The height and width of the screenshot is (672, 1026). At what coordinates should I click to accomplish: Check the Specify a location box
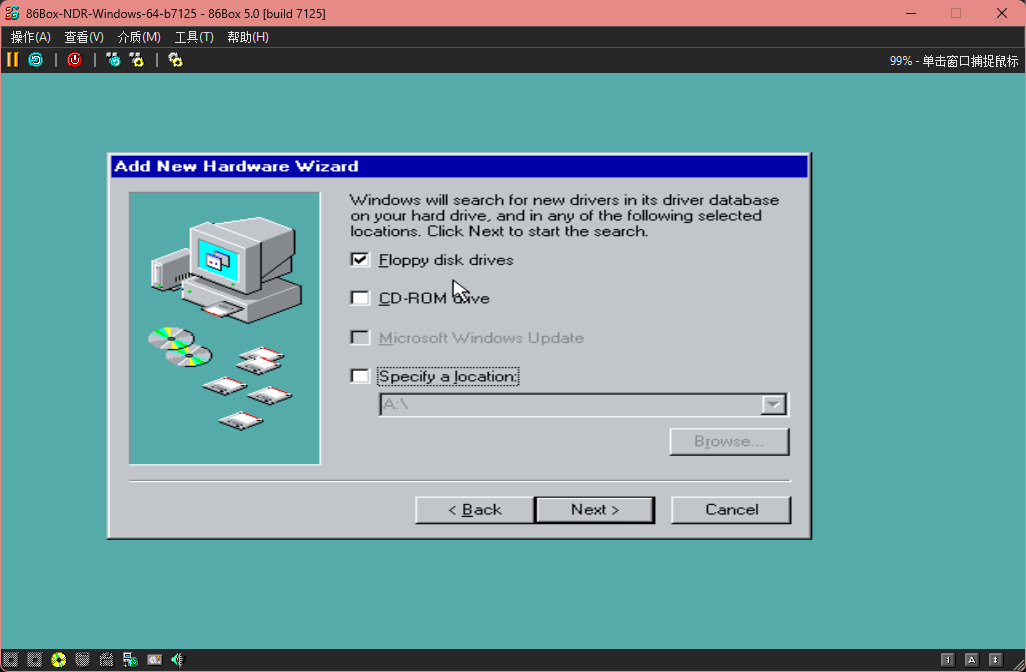[360, 376]
